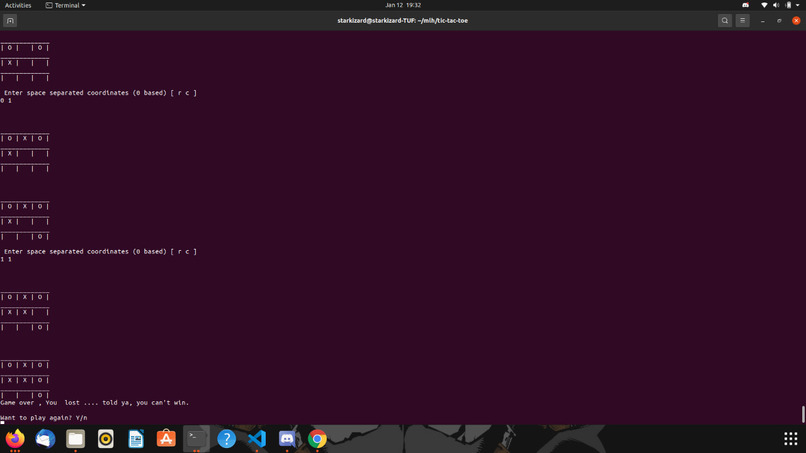Click the 'Game over , You lost' message
The width and height of the screenshot is (806, 453).
click(x=95, y=403)
